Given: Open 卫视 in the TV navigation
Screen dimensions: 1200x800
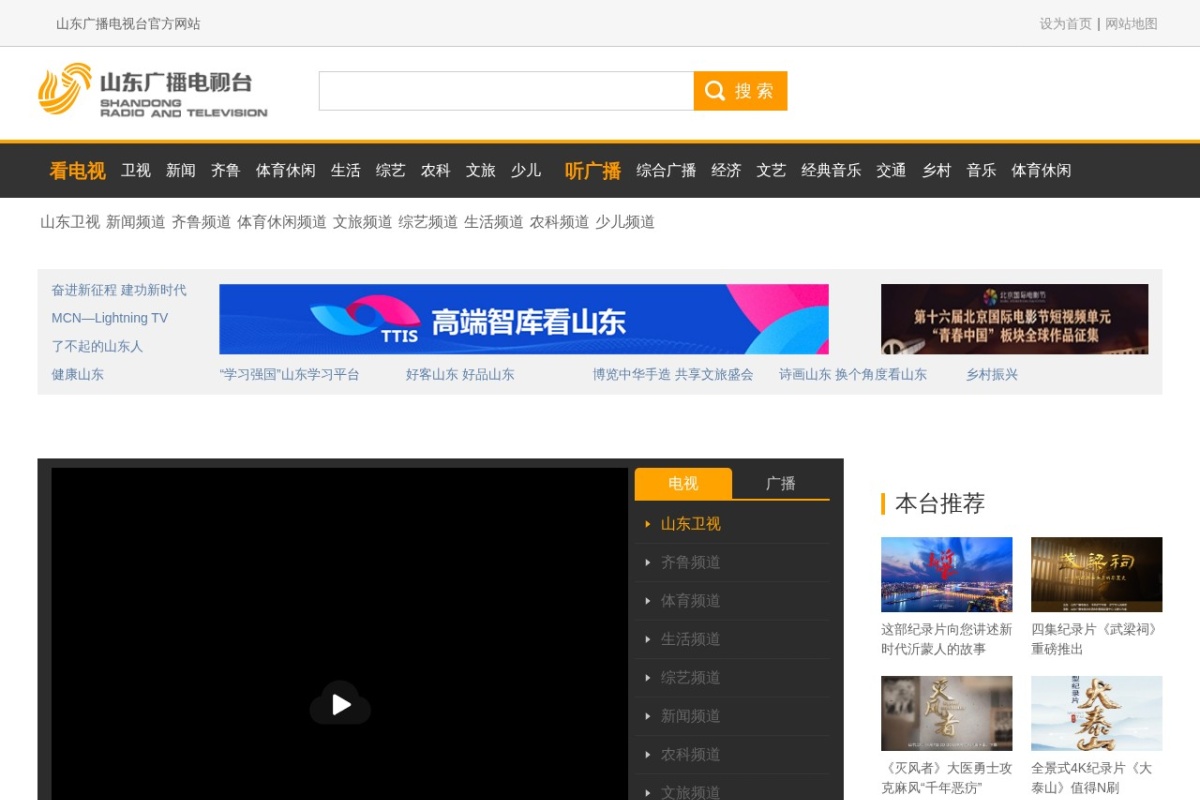Looking at the screenshot, I should point(136,171).
